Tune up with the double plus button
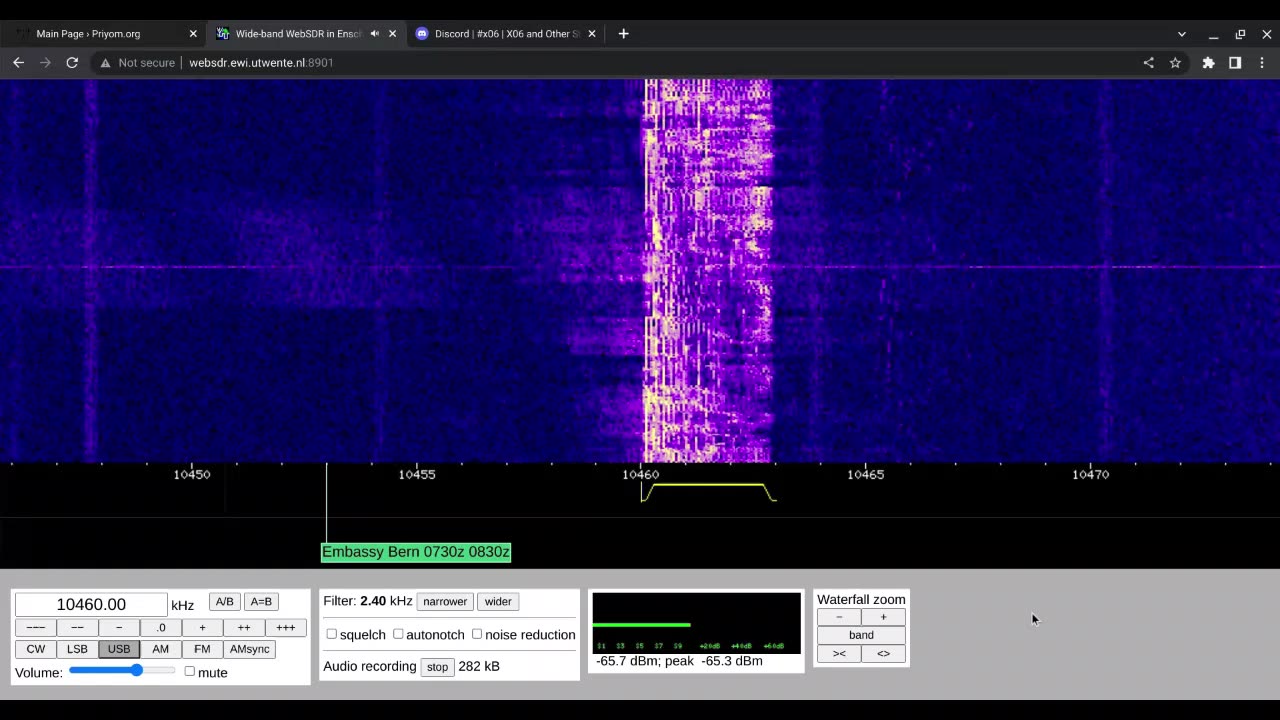Image resolution: width=1280 pixels, height=720 pixels. [244, 627]
